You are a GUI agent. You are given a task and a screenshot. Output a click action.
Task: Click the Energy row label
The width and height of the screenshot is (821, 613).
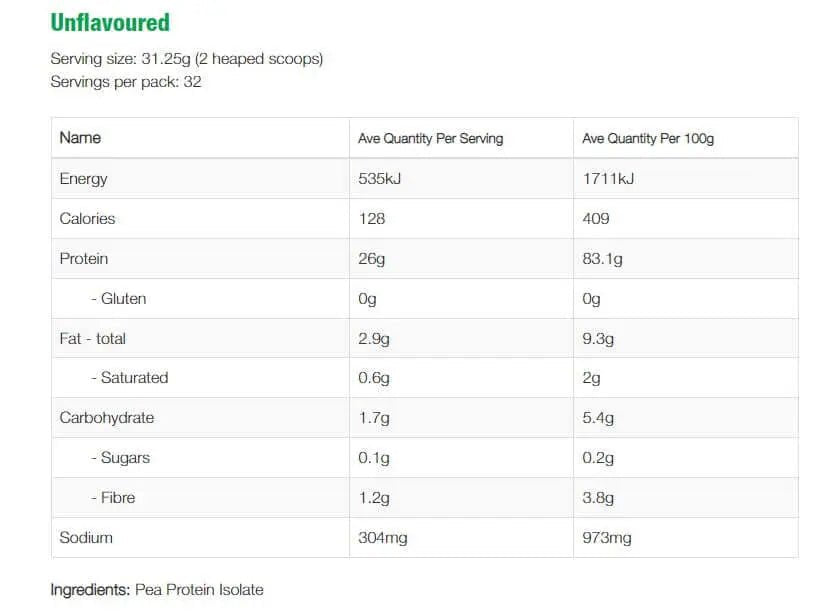pyautogui.click(x=83, y=179)
